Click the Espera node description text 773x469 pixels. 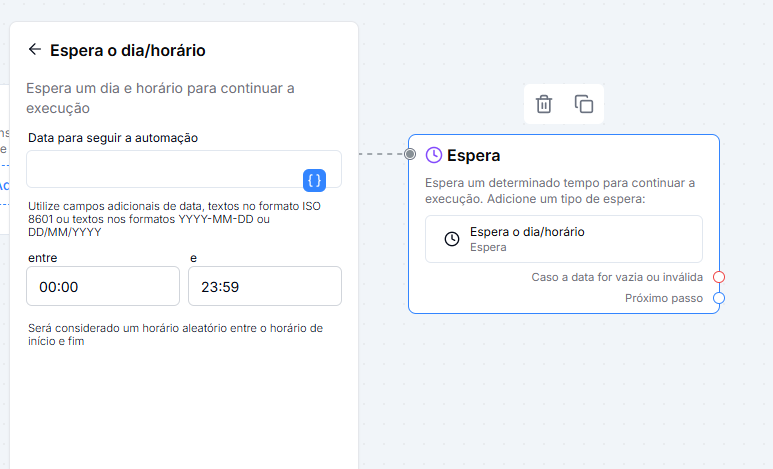coord(560,191)
